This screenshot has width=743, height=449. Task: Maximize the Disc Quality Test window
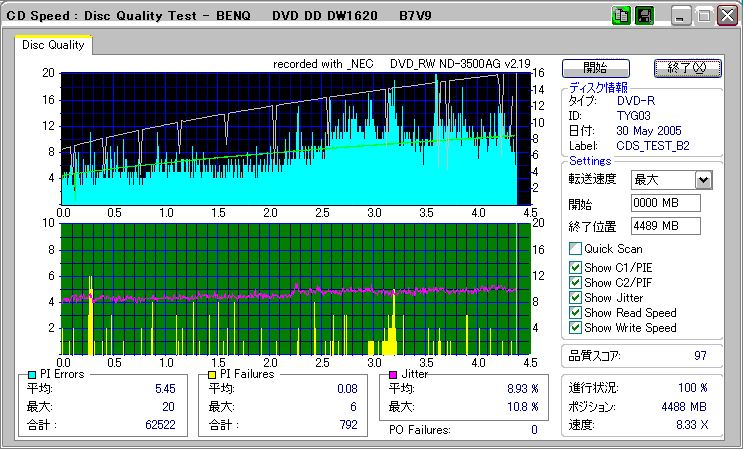click(703, 16)
